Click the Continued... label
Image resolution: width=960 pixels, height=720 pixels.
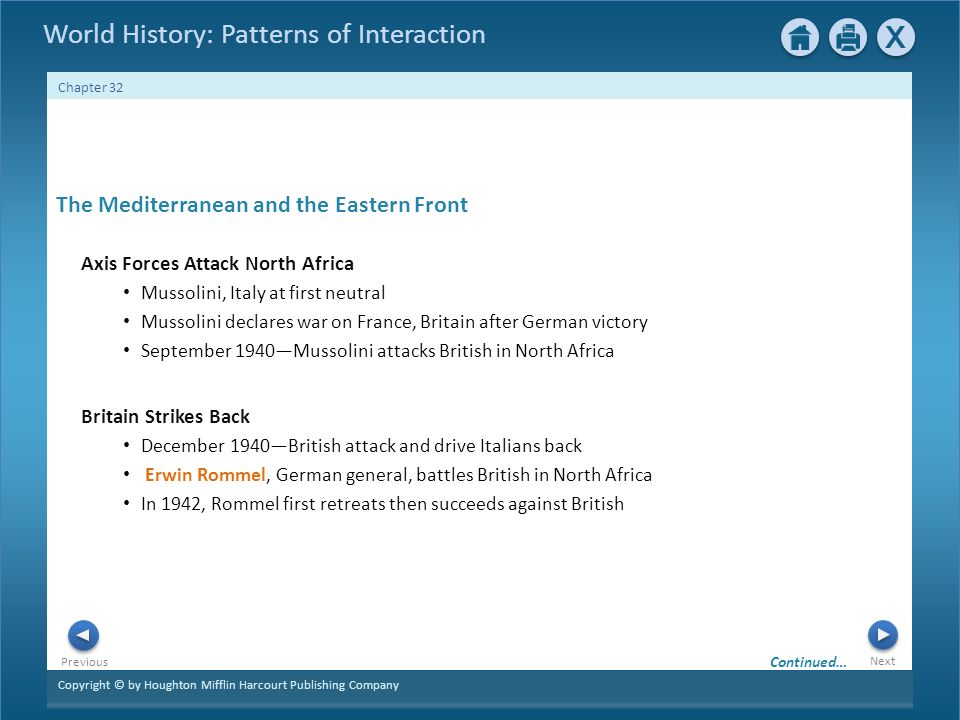pyautogui.click(x=808, y=662)
